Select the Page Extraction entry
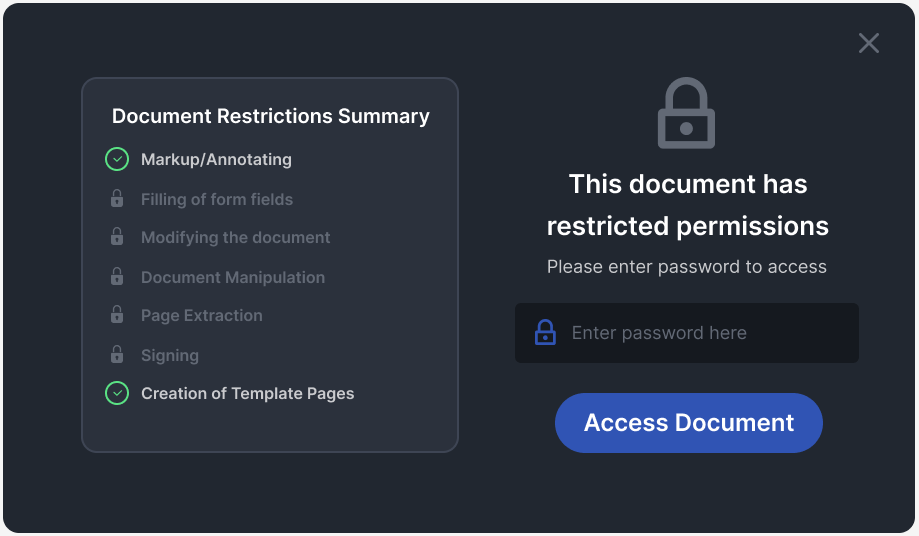Image resolution: width=919 pixels, height=536 pixels. (202, 315)
